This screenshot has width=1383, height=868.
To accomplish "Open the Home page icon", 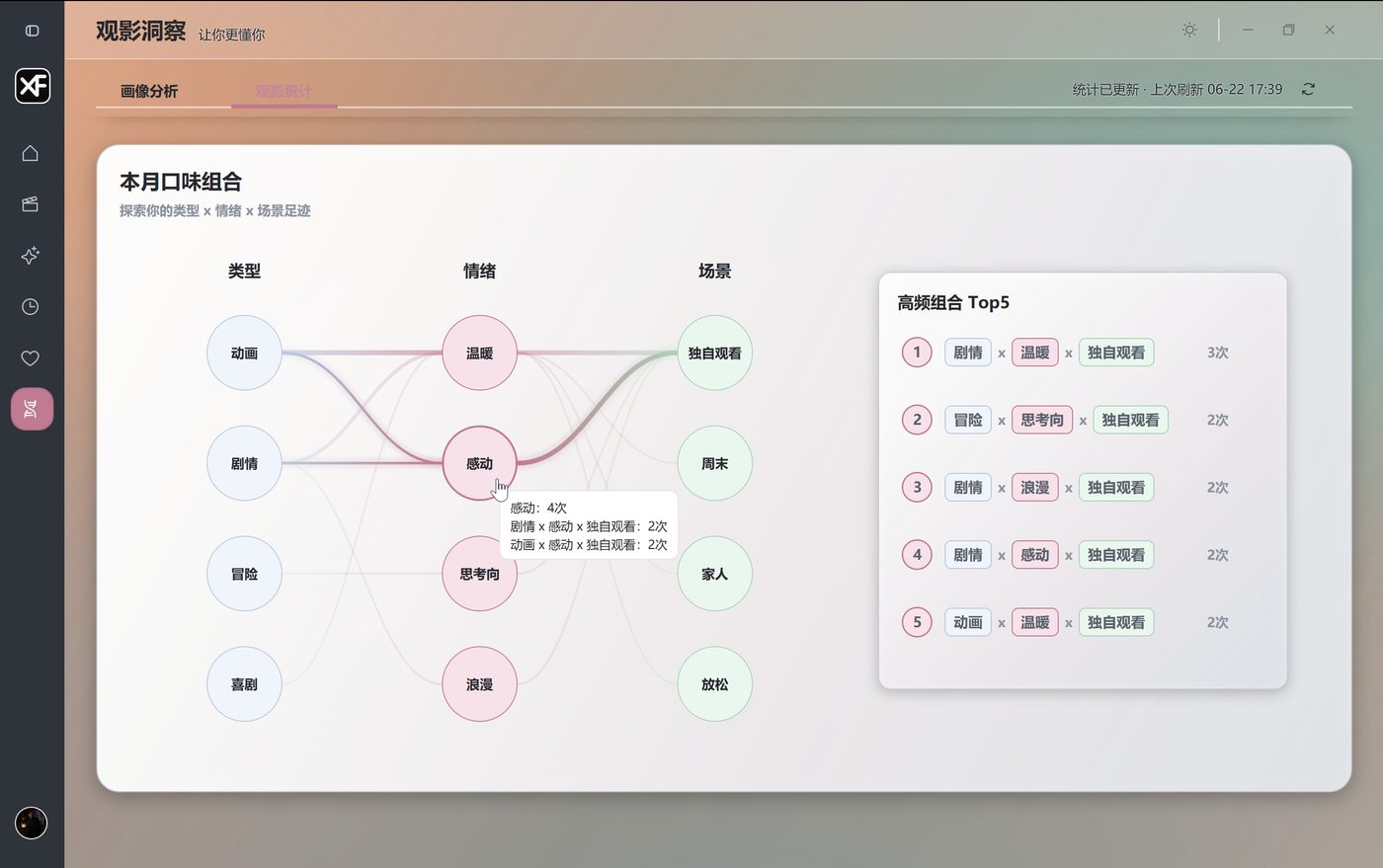I will pos(31,153).
